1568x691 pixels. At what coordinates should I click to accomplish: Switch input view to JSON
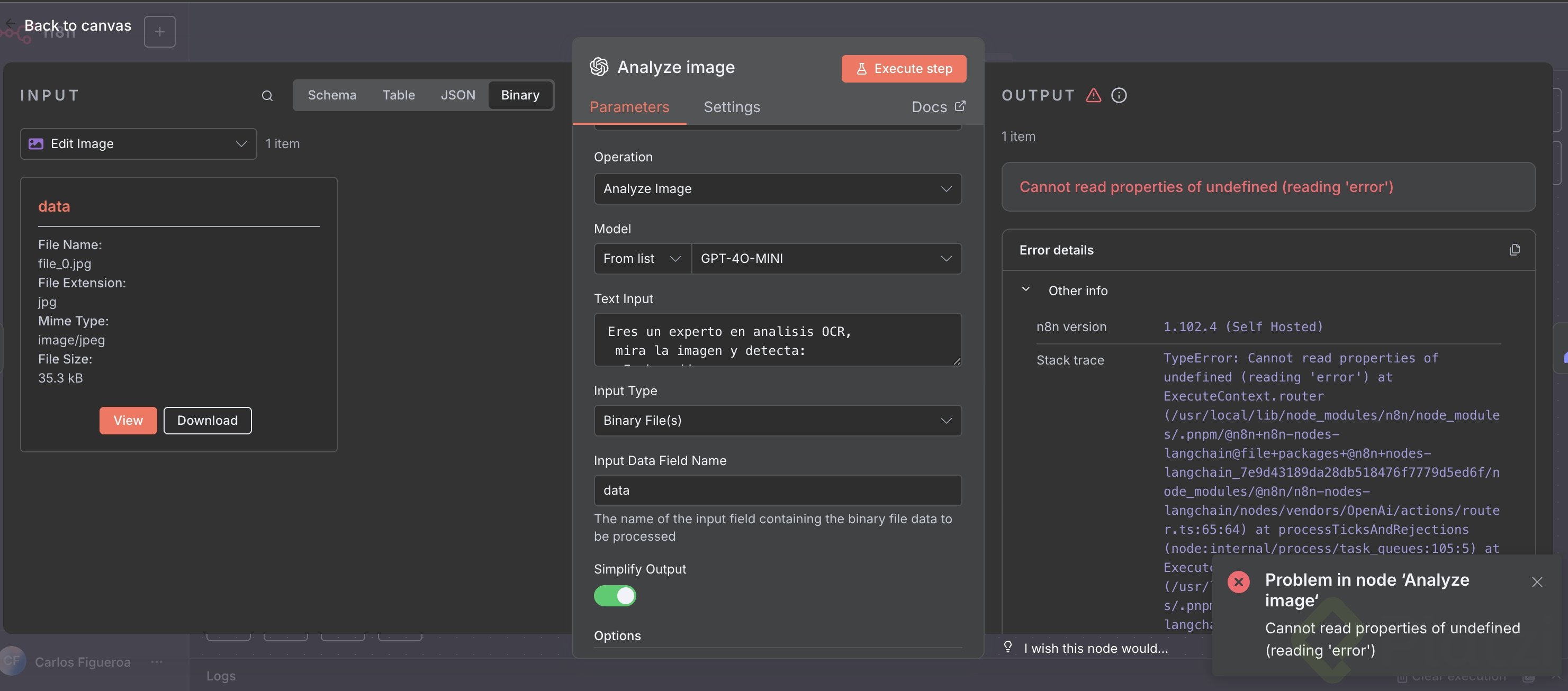(458, 95)
